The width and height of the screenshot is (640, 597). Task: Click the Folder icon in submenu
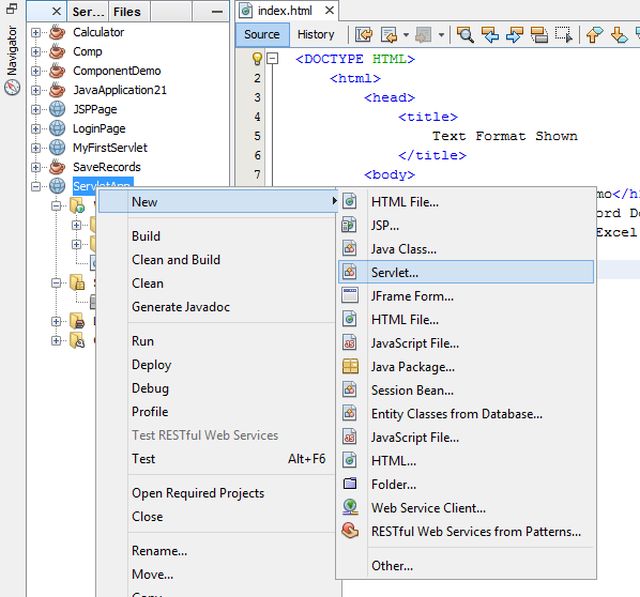350,484
